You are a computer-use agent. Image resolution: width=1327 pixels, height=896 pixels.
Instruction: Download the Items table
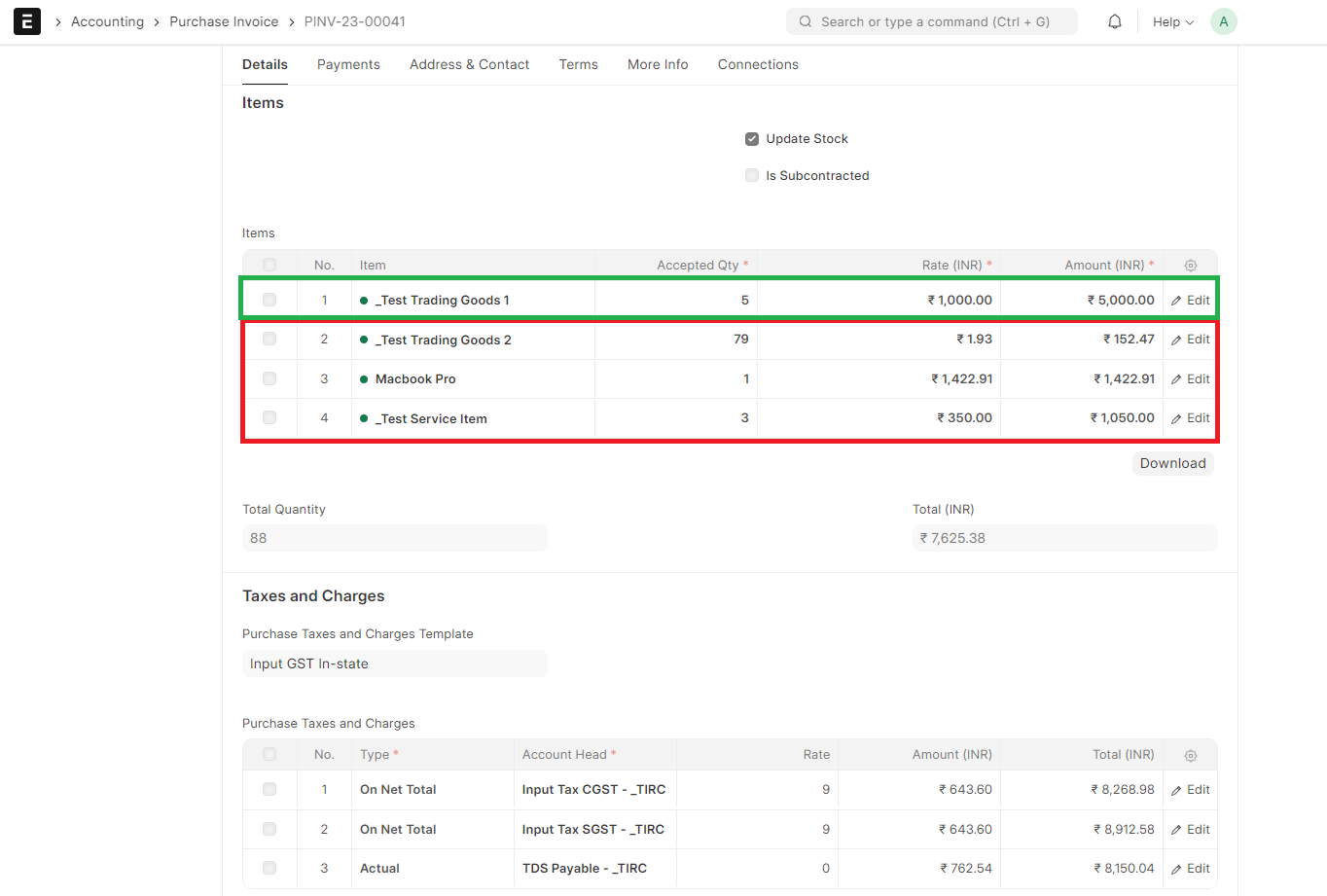coord(1172,463)
